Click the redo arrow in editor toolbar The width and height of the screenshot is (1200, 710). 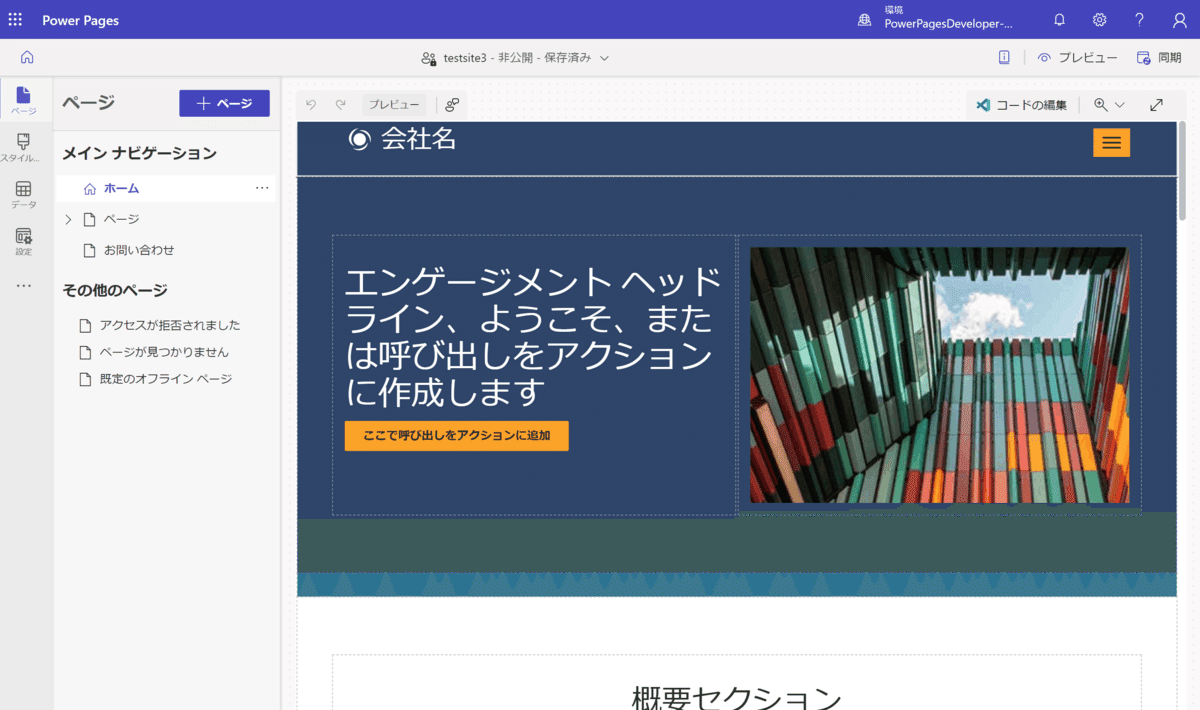pyautogui.click(x=340, y=104)
